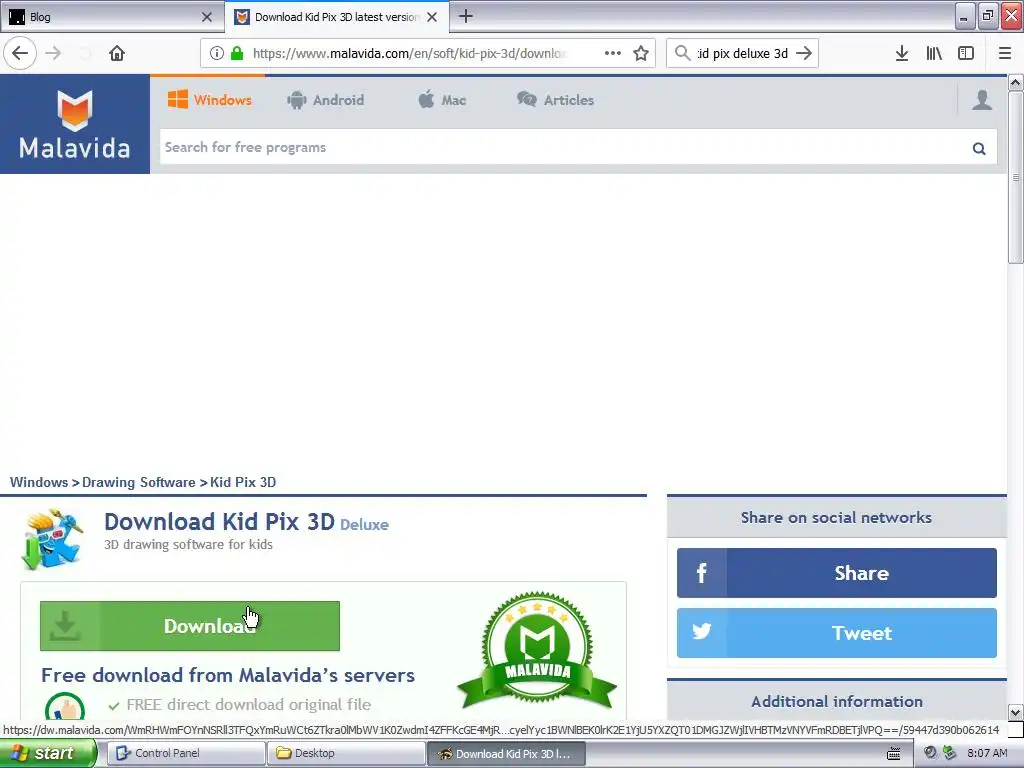Viewport: 1024px width, 768px height.
Task: Open the Windows start button
Action: 48,753
